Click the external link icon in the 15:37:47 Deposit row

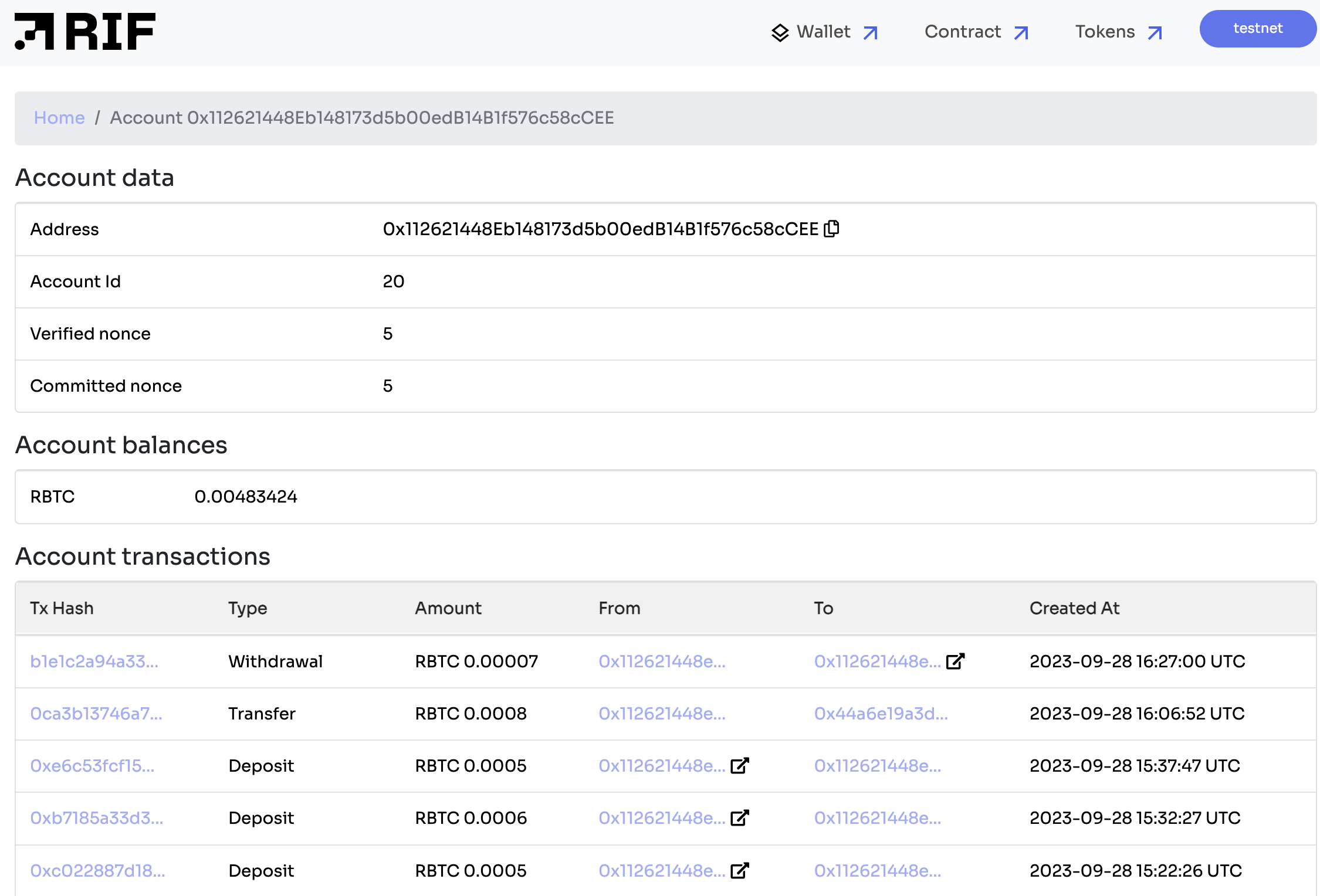[x=740, y=765]
